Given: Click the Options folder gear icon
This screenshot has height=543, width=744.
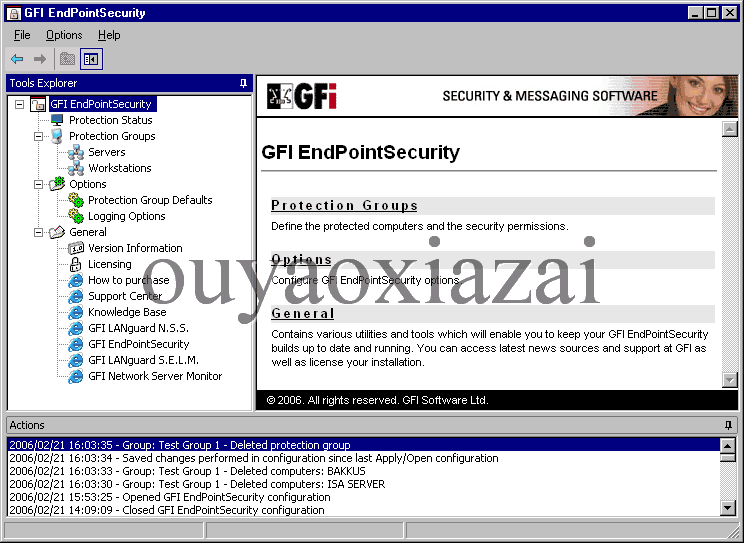Looking at the screenshot, I should click(x=57, y=184).
